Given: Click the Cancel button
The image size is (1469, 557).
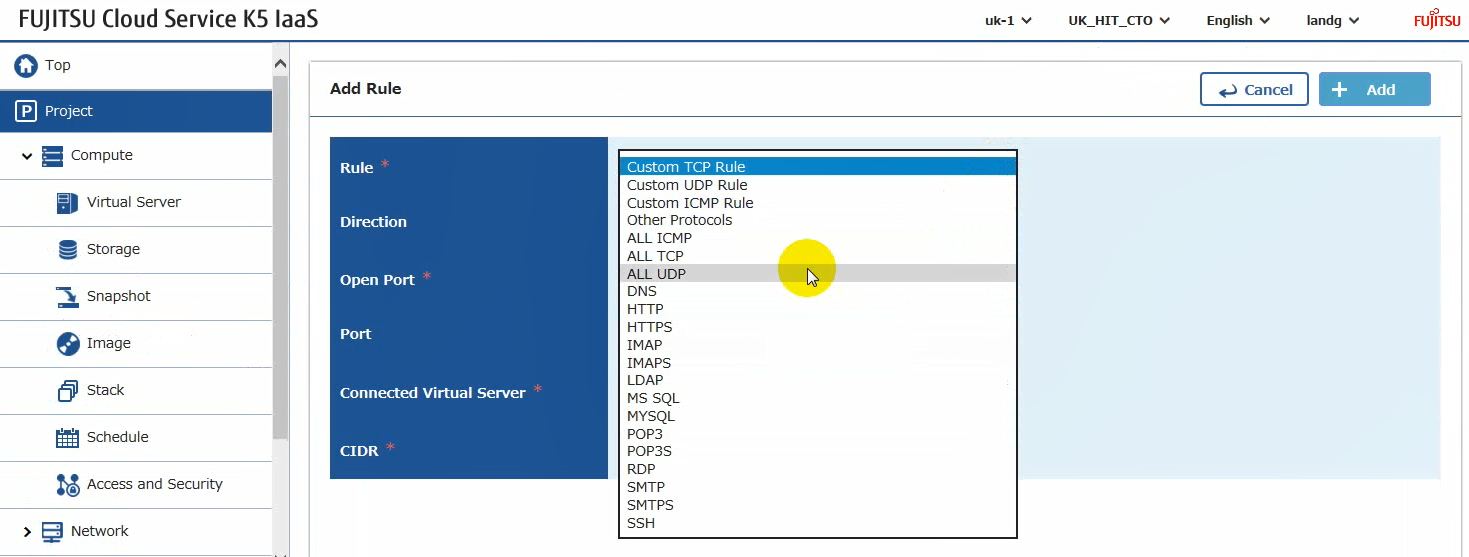Looking at the screenshot, I should 1254,89.
